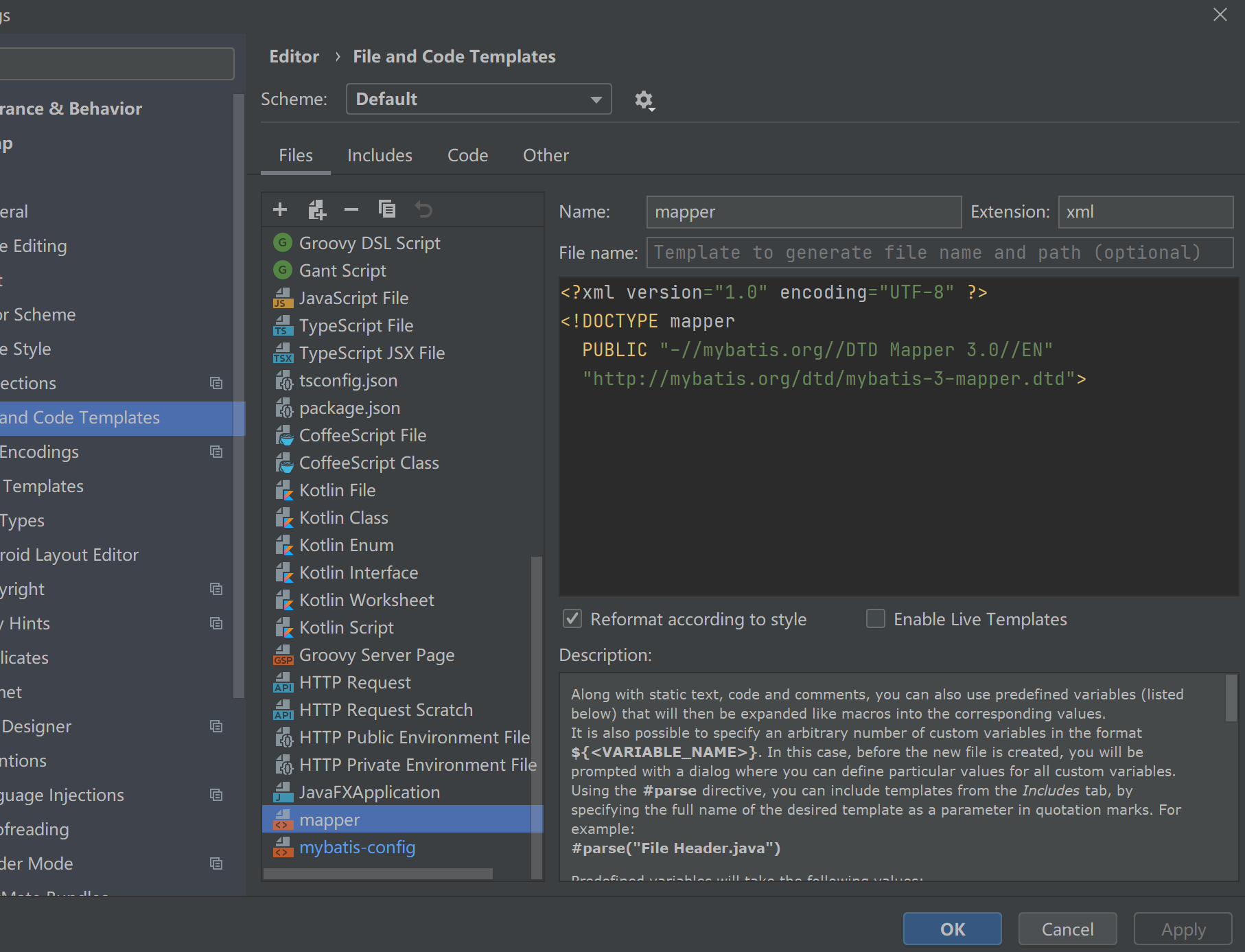
Task: Click the File name template field
Action: click(x=939, y=253)
